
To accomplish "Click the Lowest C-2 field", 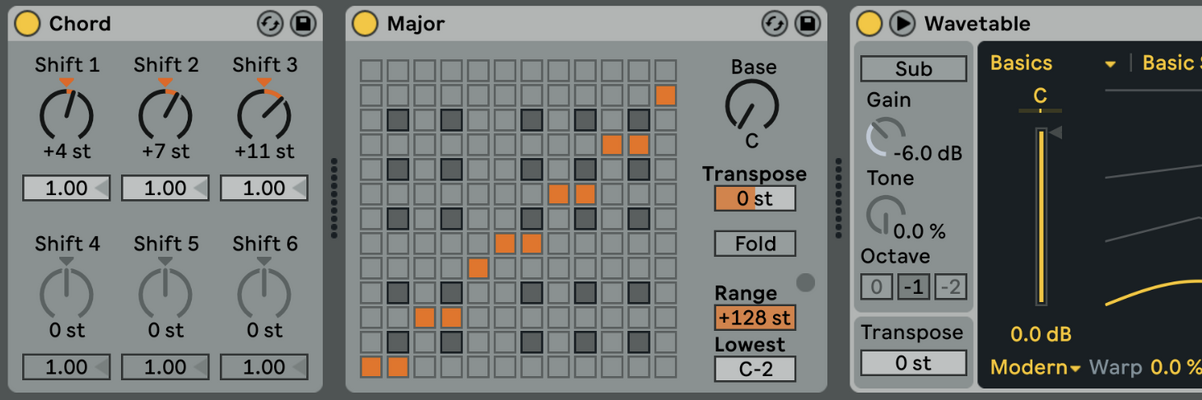I will (x=755, y=369).
